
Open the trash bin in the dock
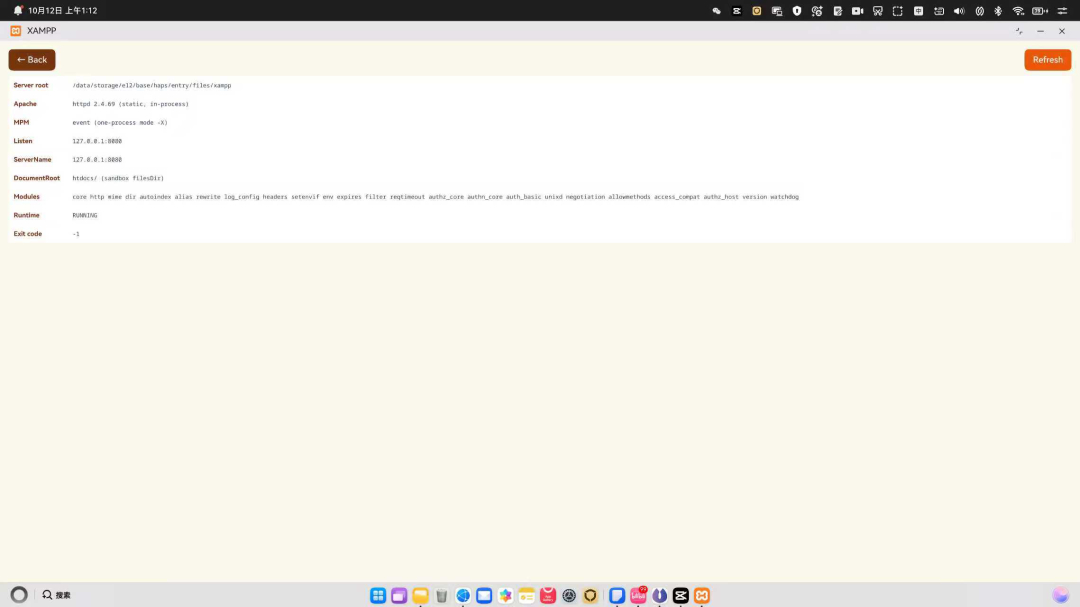pyautogui.click(x=442, y=595)
